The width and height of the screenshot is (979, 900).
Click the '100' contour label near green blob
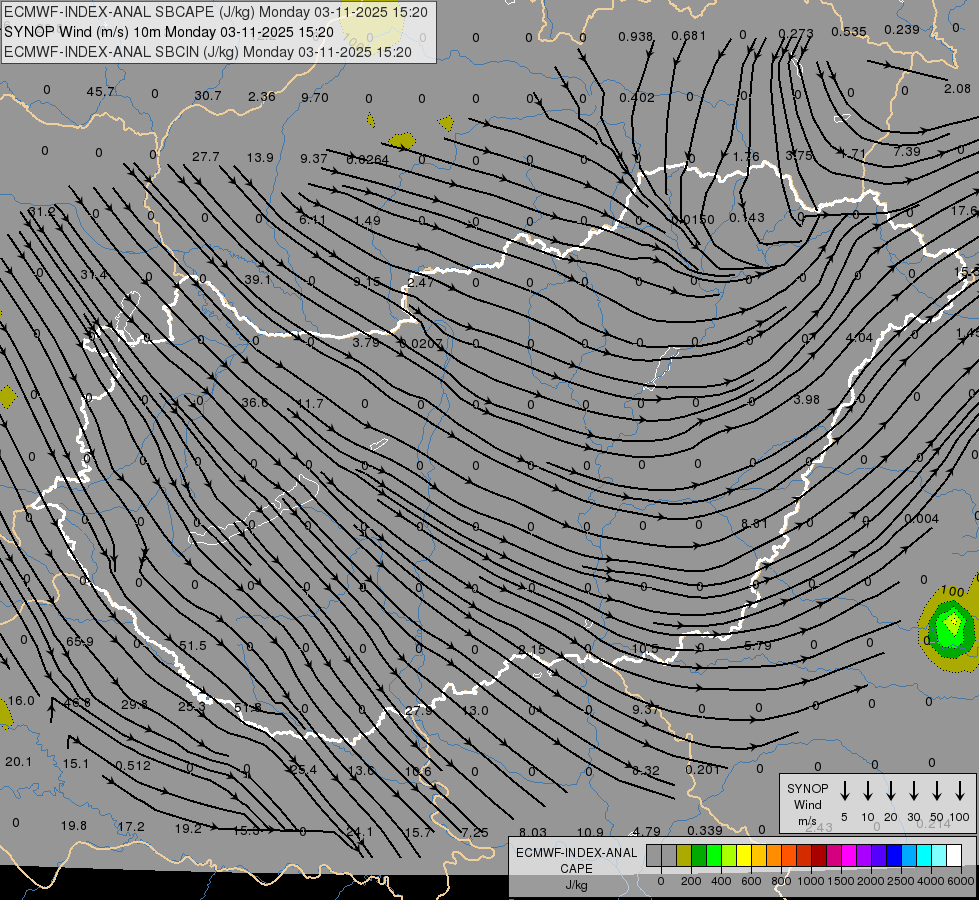coord(953,591)
